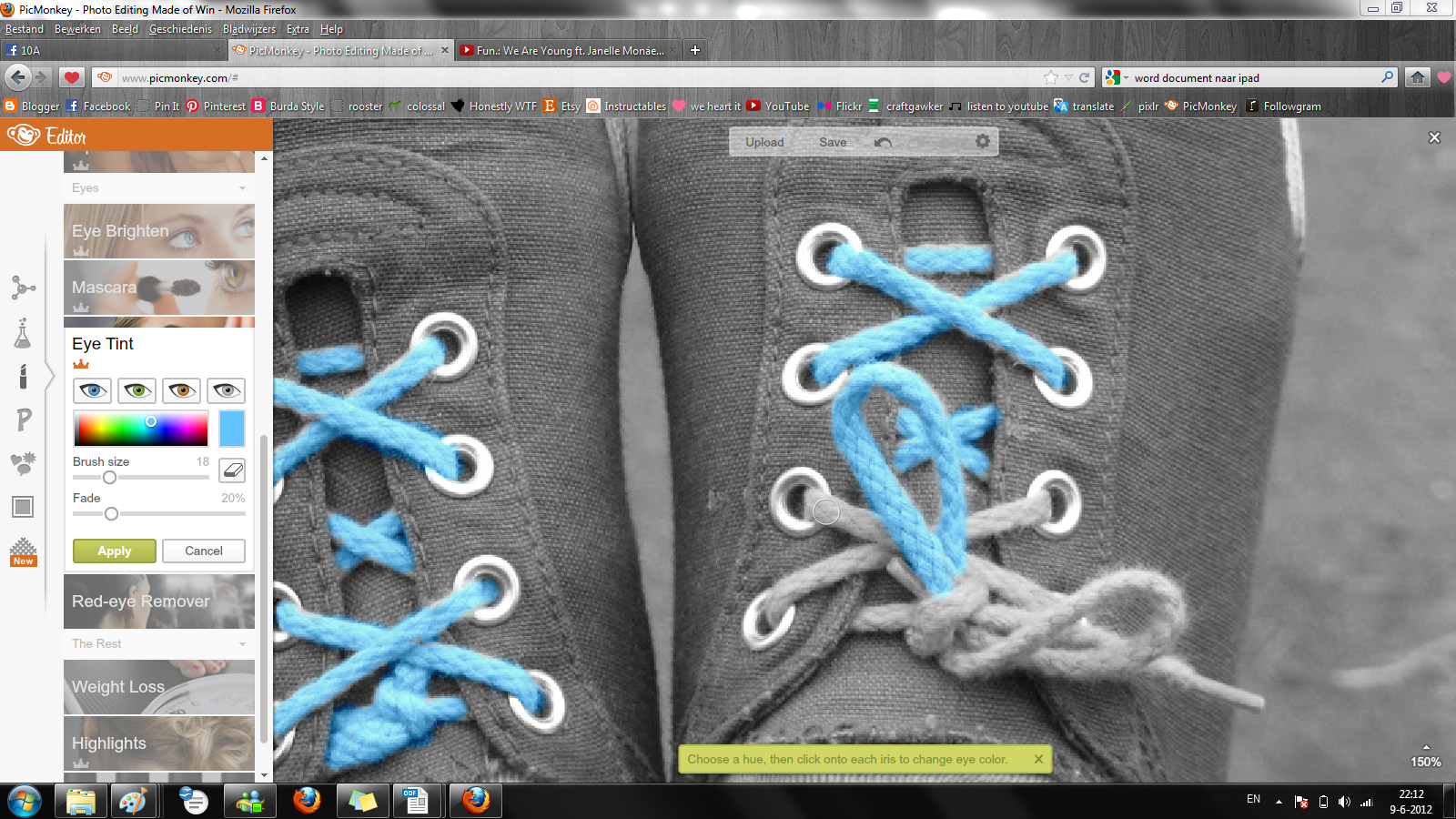
Task: Open the Text tool P icon
Action: 24,420
